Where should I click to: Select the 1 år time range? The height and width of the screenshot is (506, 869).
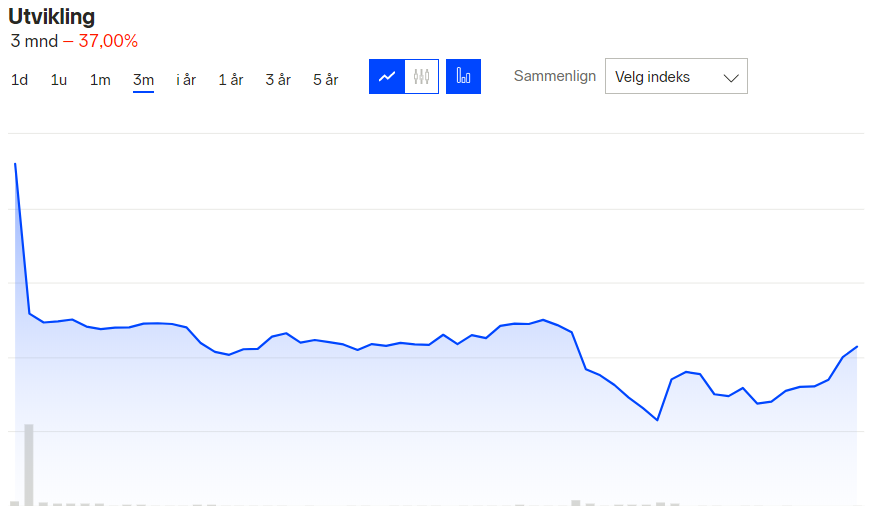pos(231,80)
